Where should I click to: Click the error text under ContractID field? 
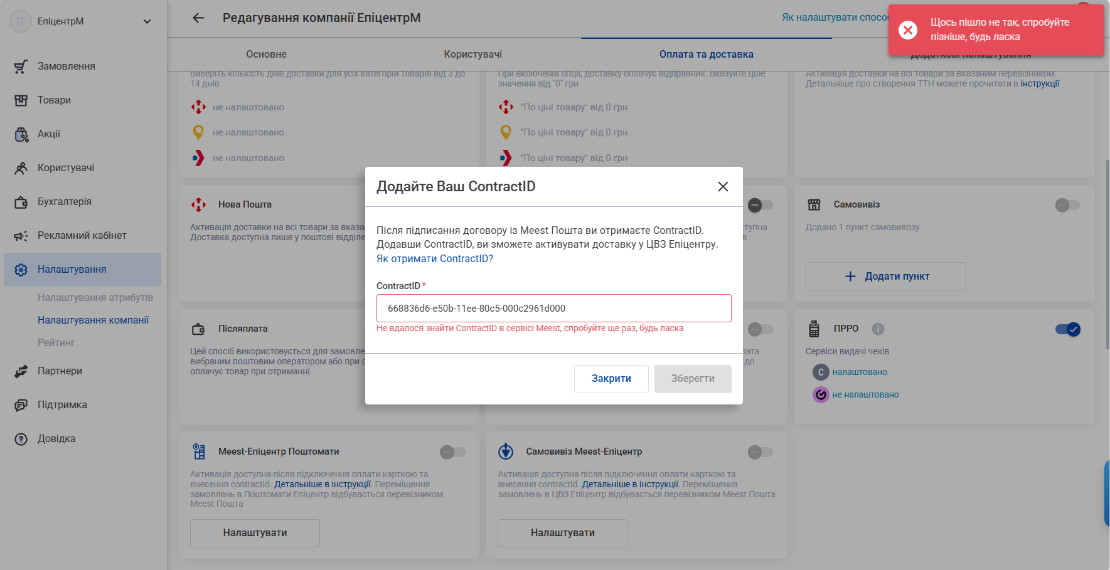point(530,329)
